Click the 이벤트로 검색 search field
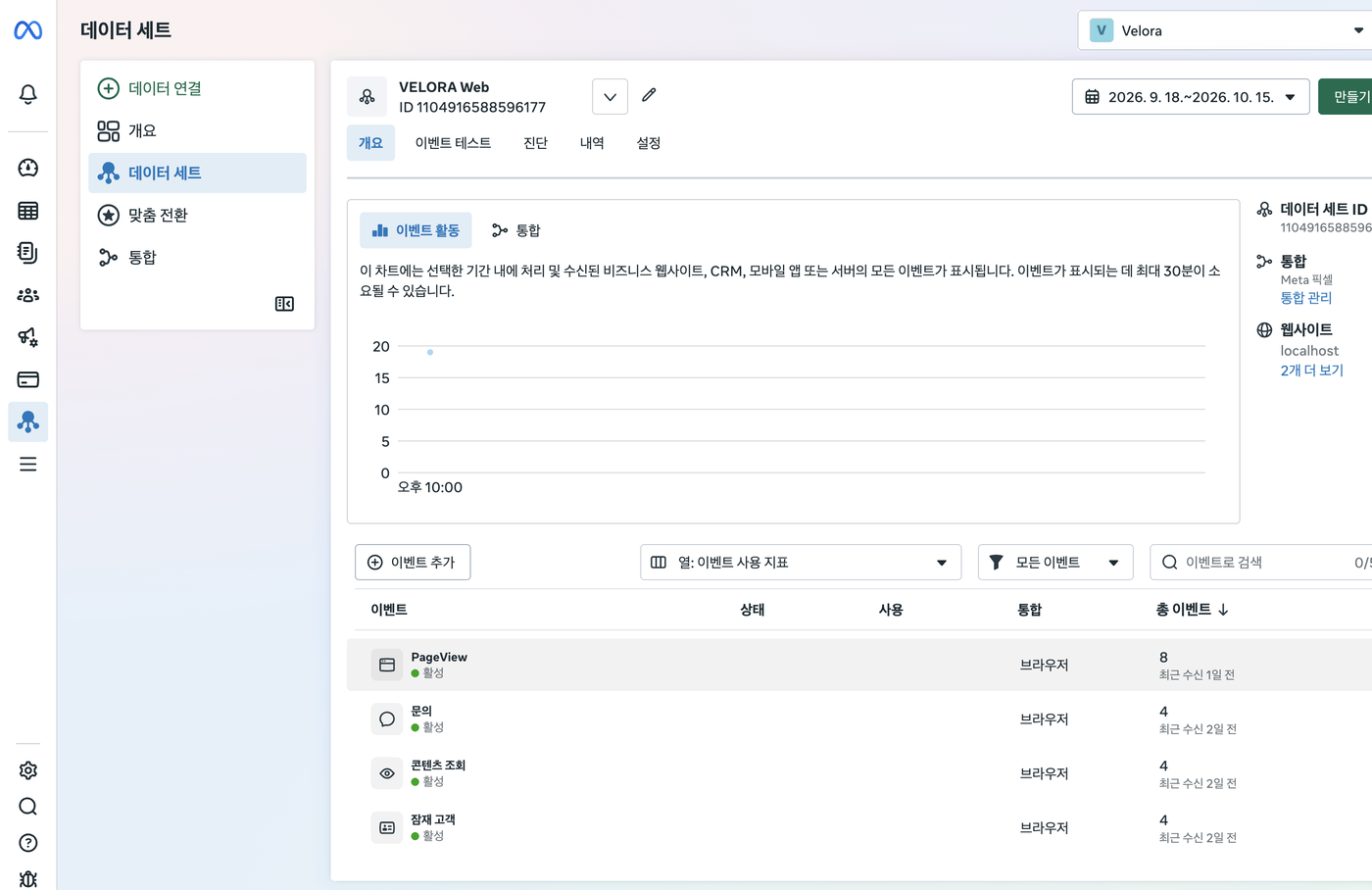The height and width of the screenshot is (890, 1372). pos(1260,563)
